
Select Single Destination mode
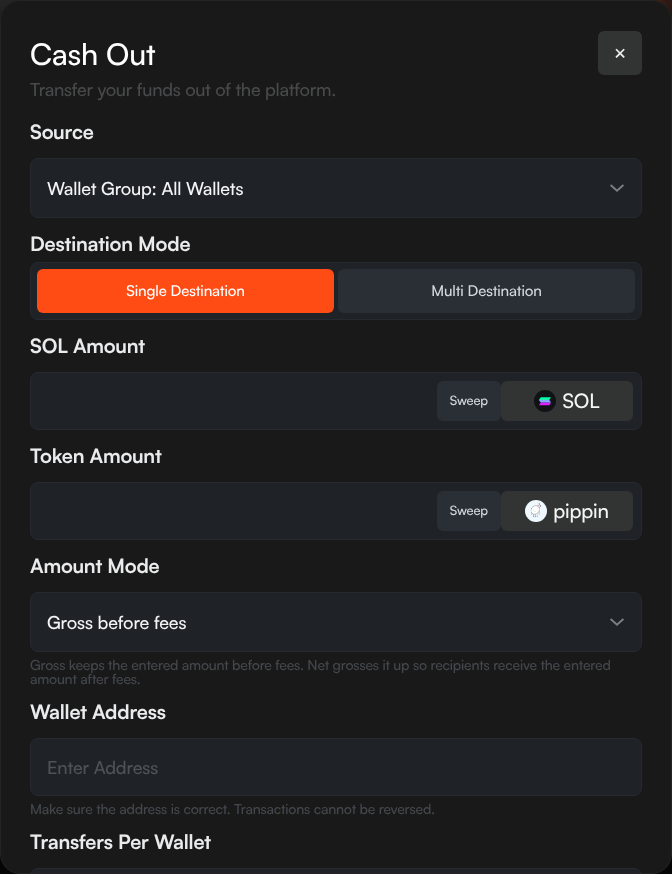[x=185, y=291]
